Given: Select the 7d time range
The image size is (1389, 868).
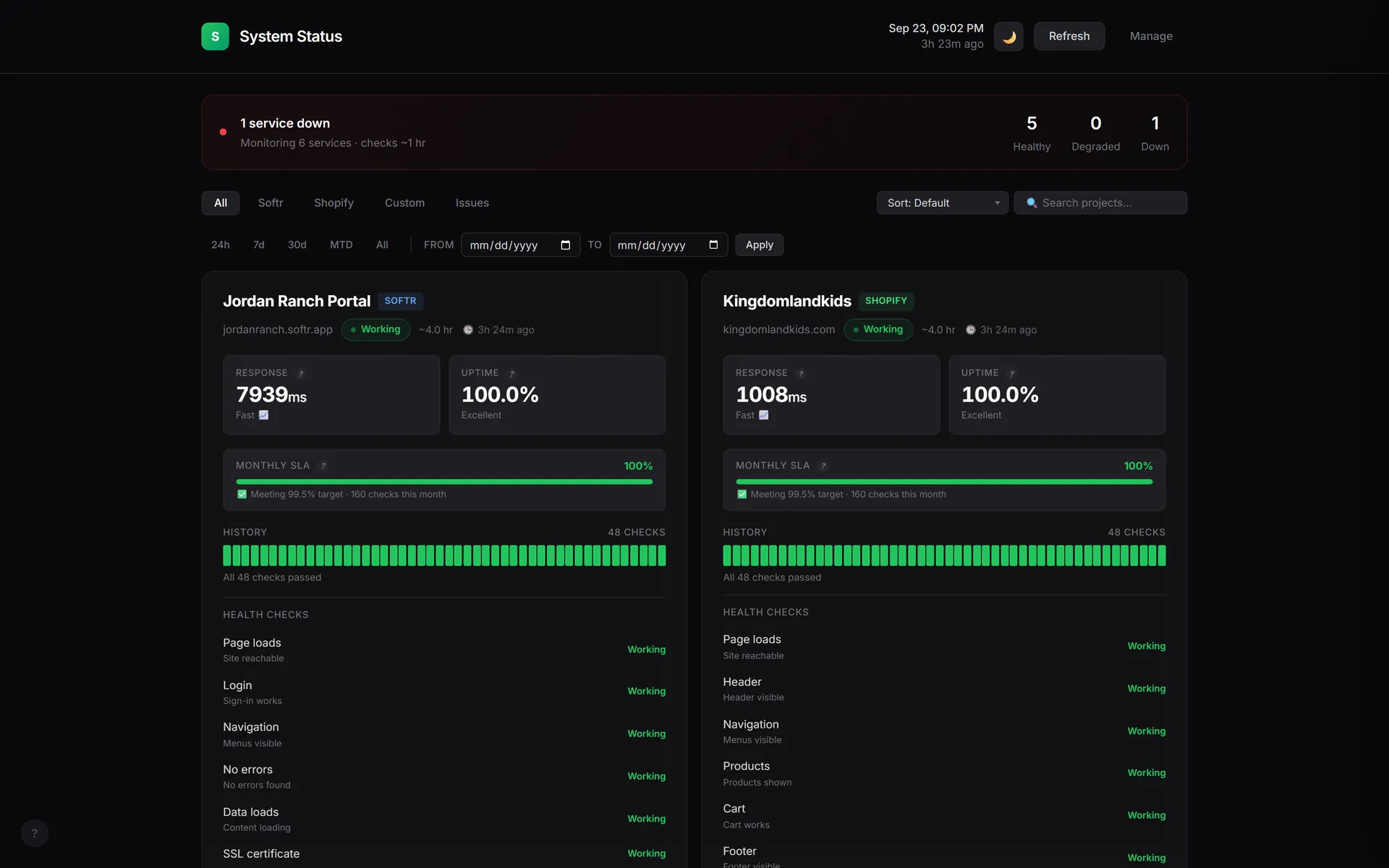Looking at the screenshot, I should (x=258, y=244).
